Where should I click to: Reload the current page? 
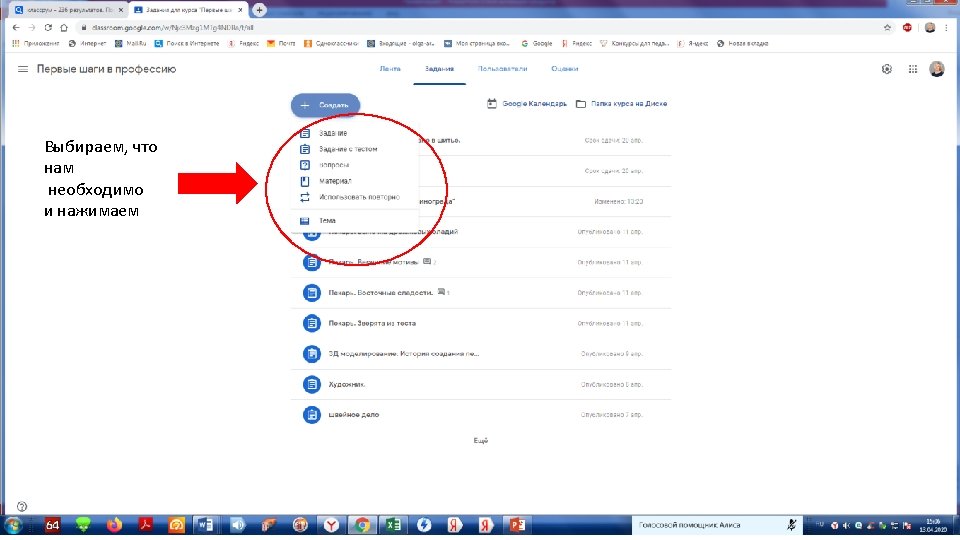click(x=48, y=28)
